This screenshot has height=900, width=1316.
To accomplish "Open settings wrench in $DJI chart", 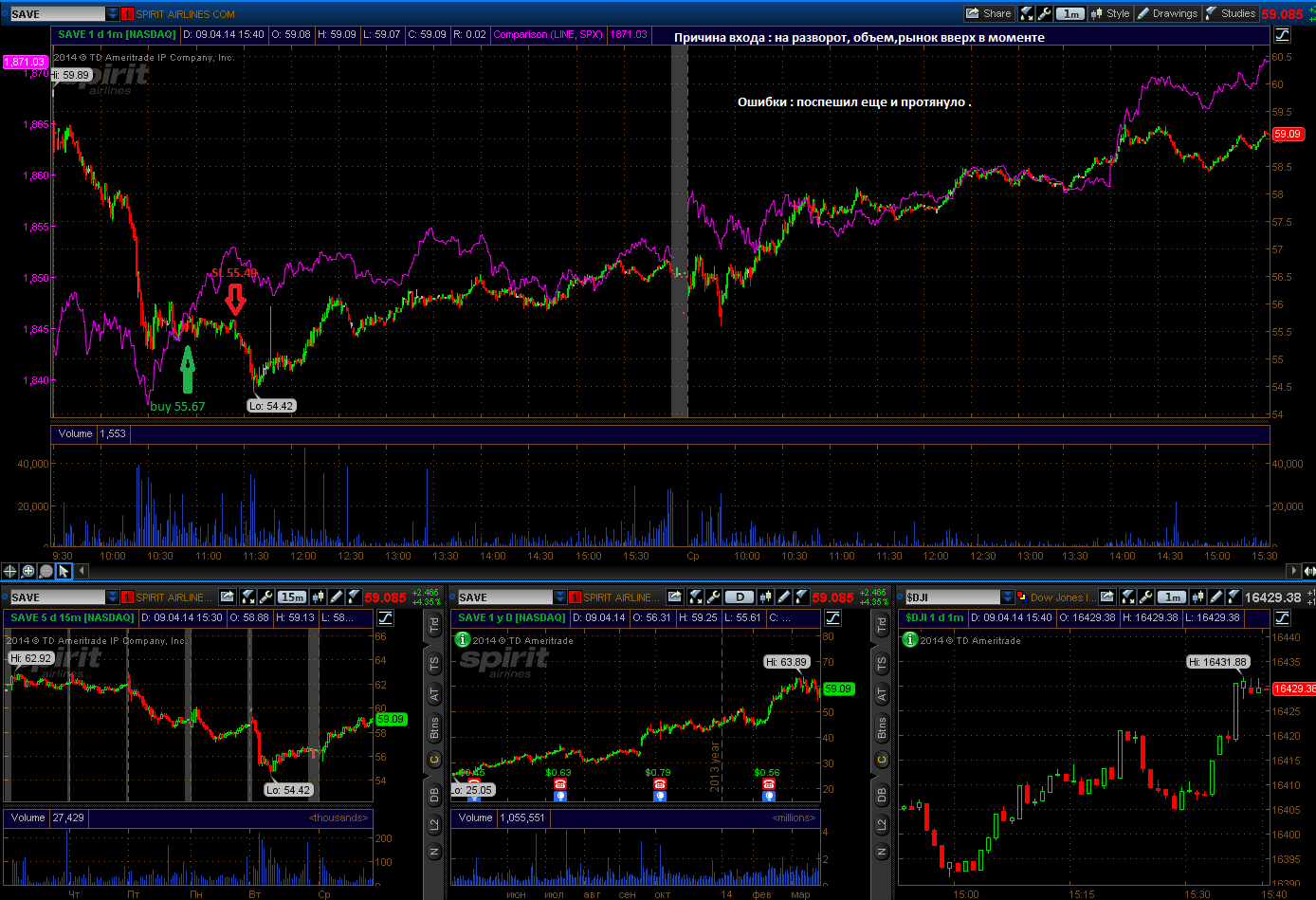I will (x=1145, y=597).
